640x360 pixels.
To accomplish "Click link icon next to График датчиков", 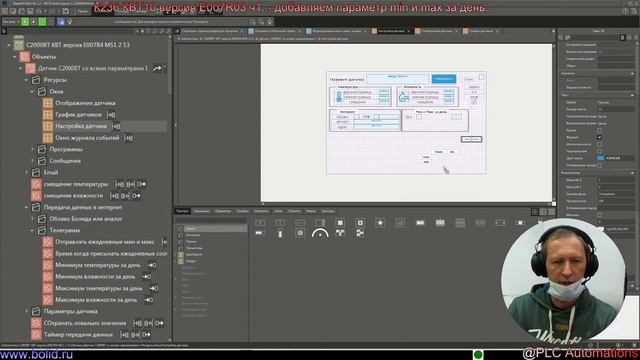I will [111, 115].
